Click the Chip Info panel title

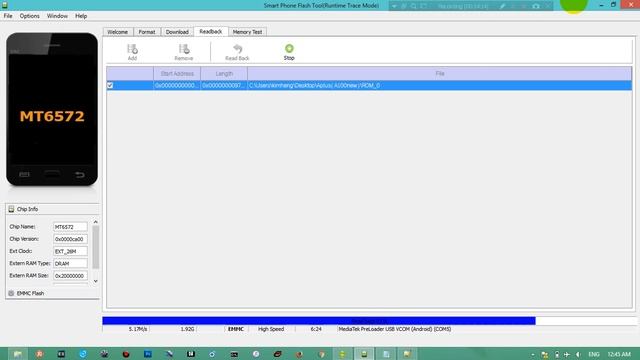(x=27, y=209)
